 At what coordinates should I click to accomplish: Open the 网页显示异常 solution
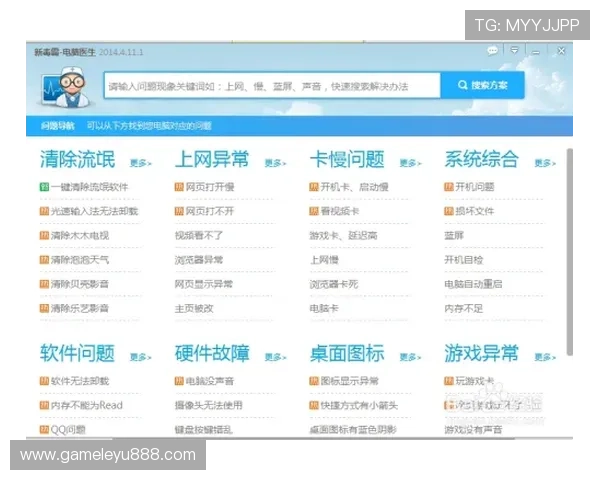[204, 284]
